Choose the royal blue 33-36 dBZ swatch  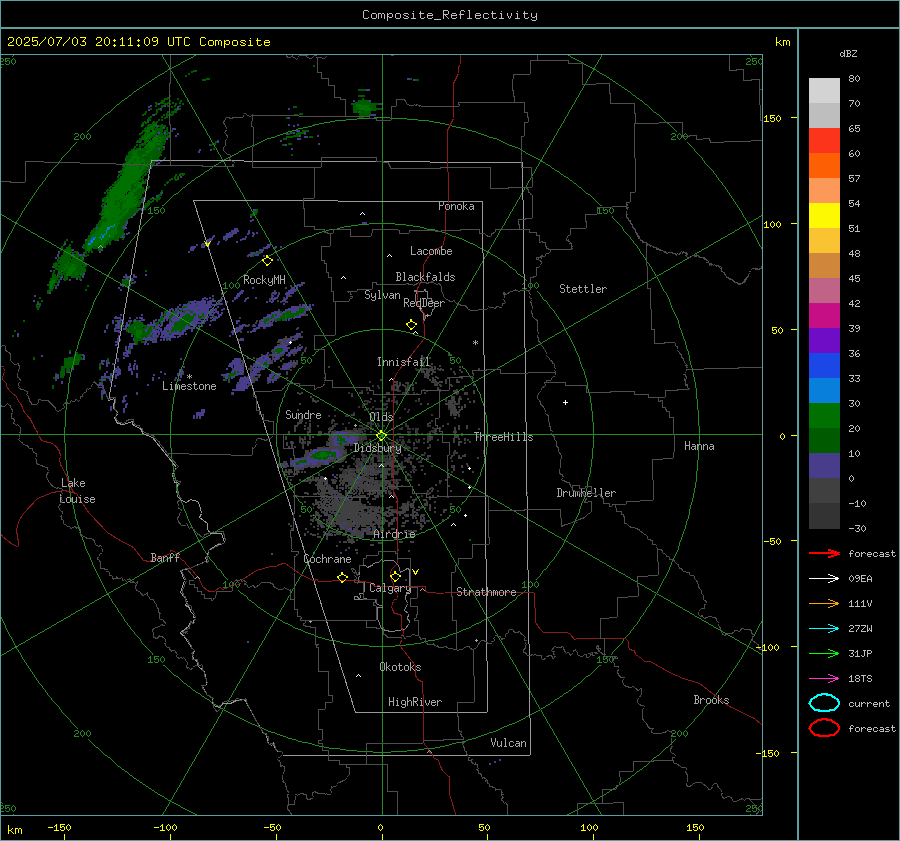coord(824,366)
